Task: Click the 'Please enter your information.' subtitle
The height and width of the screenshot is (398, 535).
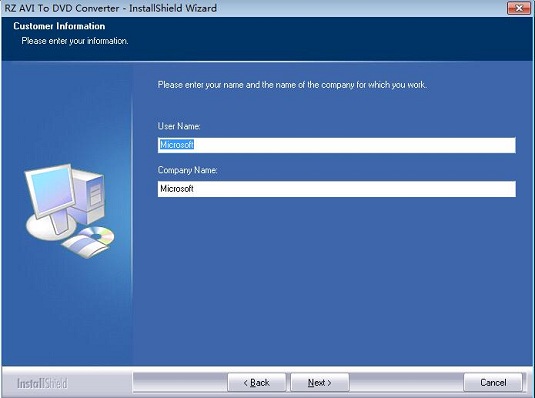Action: [x=75, y=41]
